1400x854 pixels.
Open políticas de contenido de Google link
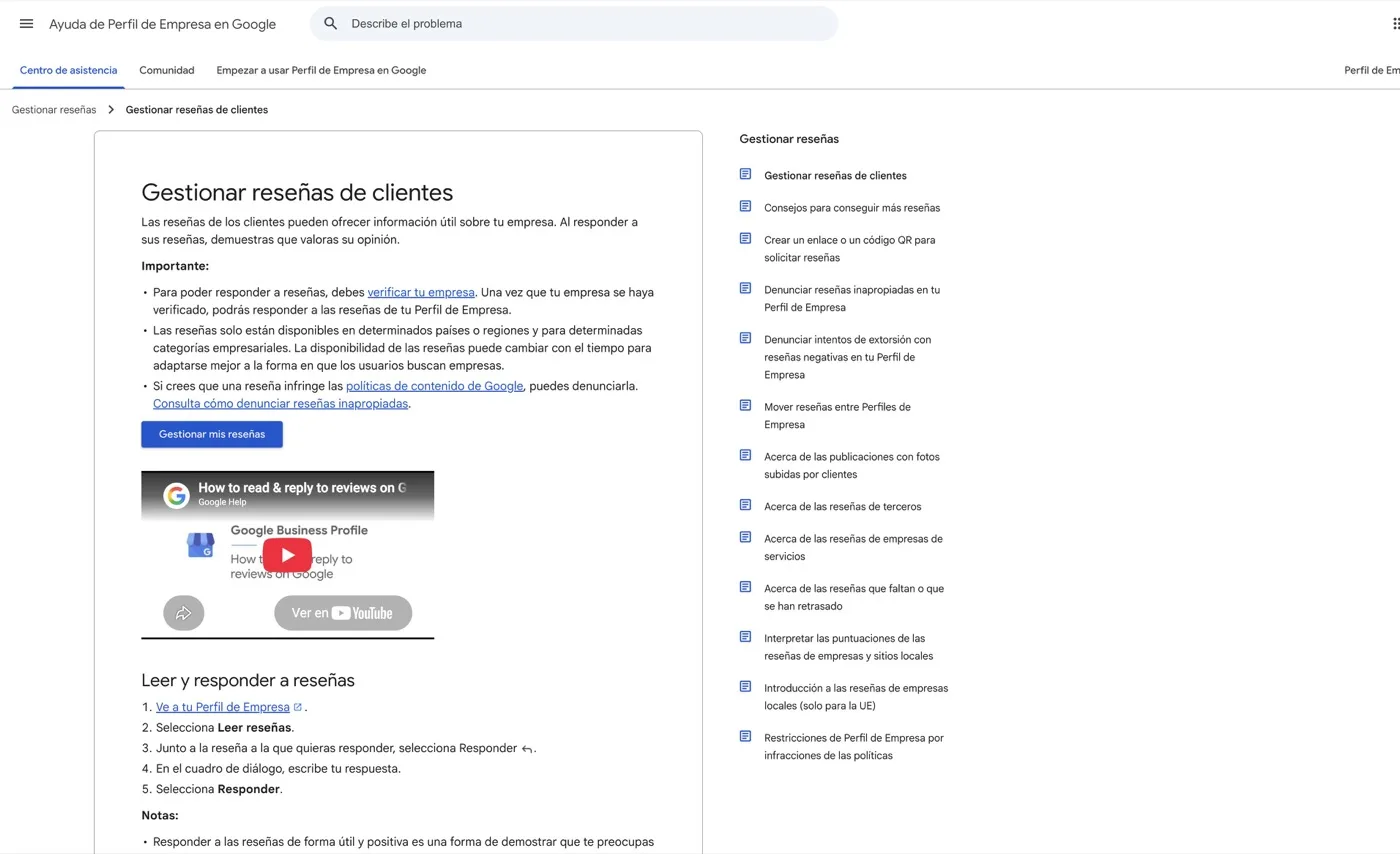click(434, 386)
